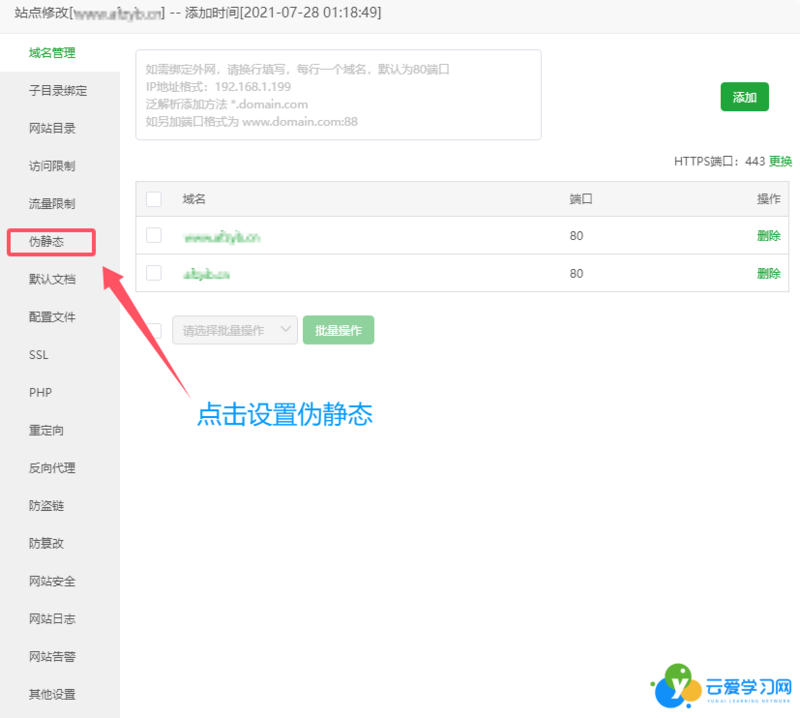Image resolution: width=800 pixels, height=718 pixels.
Task: Delete the first domain with port 80
Action: click(x=768, y=236)
